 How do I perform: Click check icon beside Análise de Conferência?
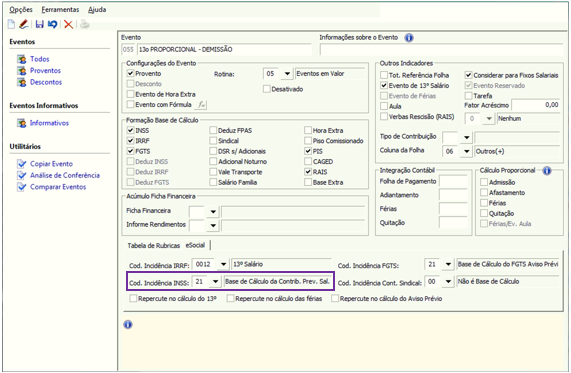click(22, 176)
